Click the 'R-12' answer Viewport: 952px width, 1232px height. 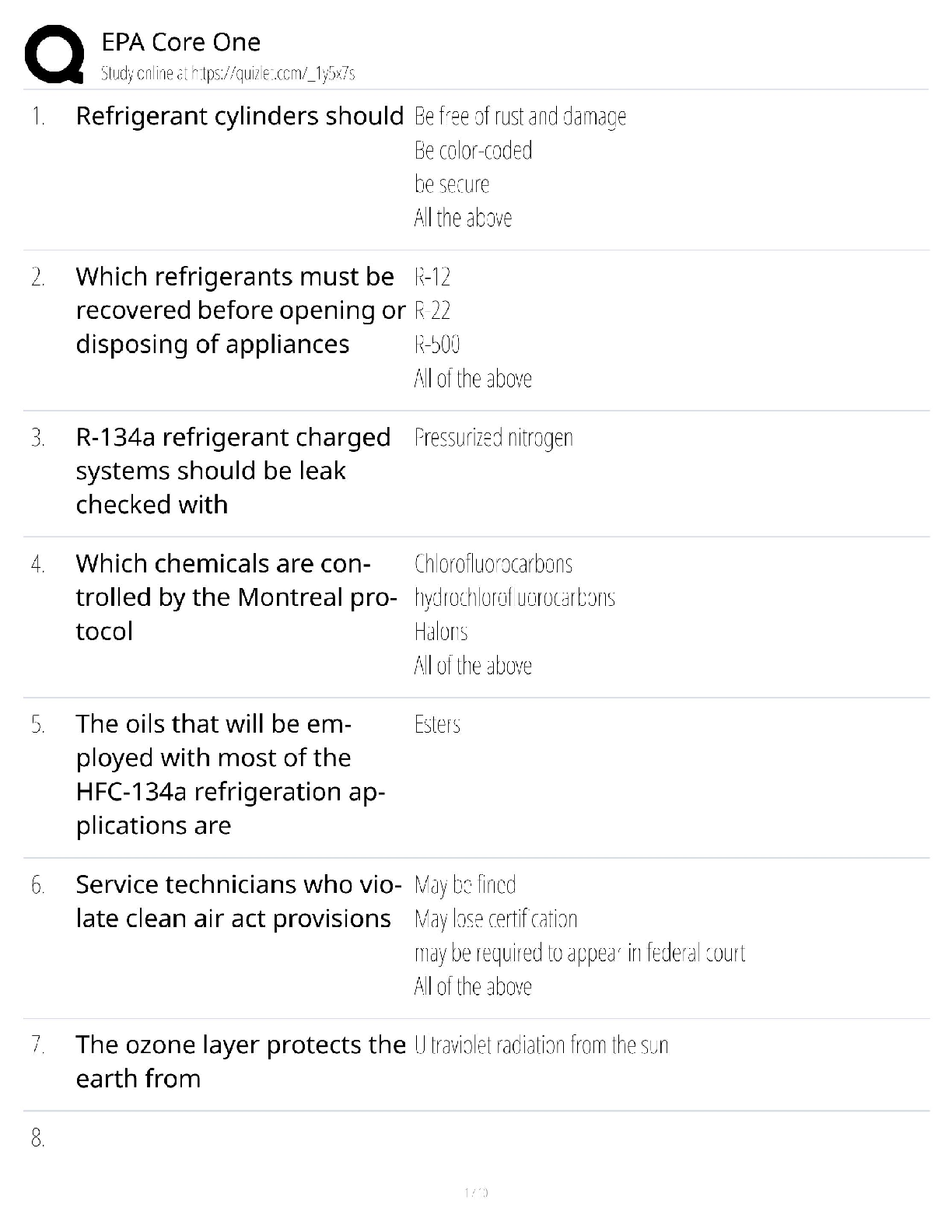(x=432, y=277)
